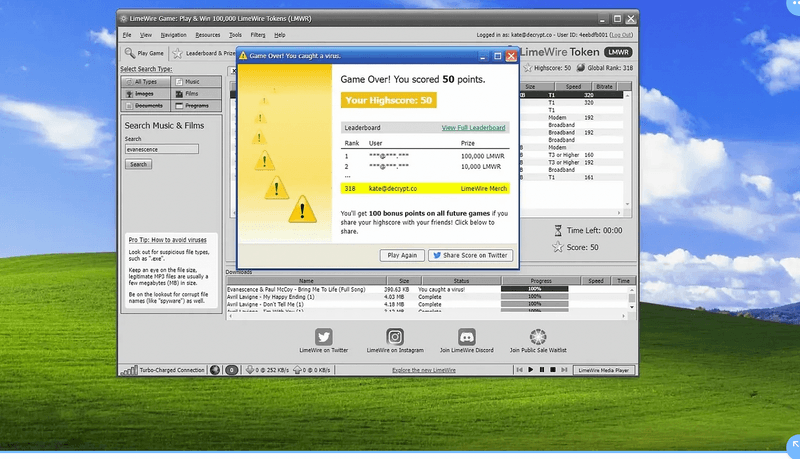Open the Resources menu
The image size is (800, 459).
point(208,35)
